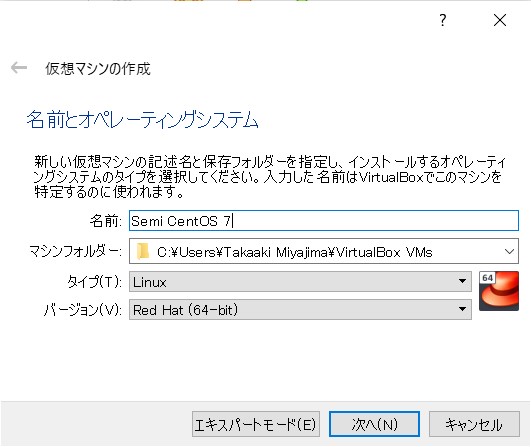Click into the Semi CentOS 7 name field

[323, 220]
